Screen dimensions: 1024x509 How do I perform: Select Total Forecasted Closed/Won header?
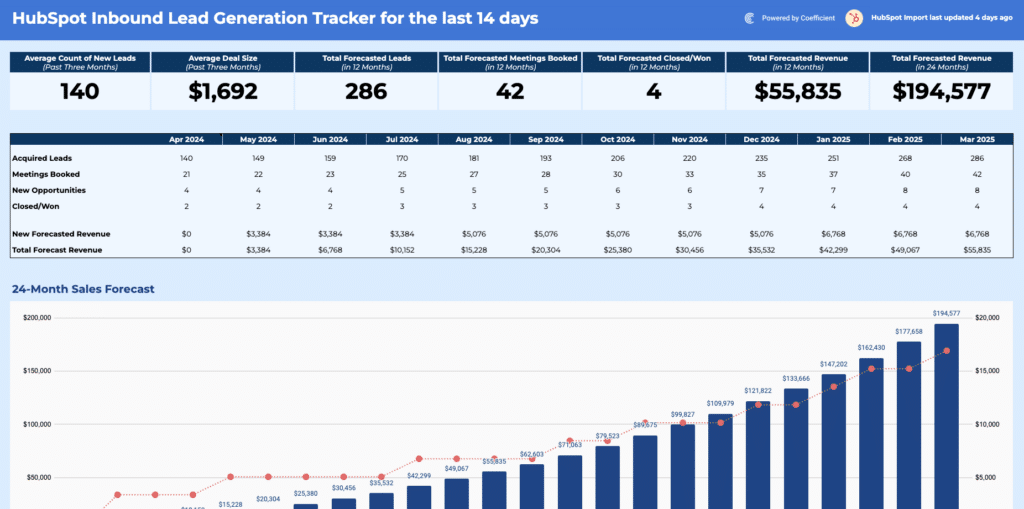(x=654, y=62)
